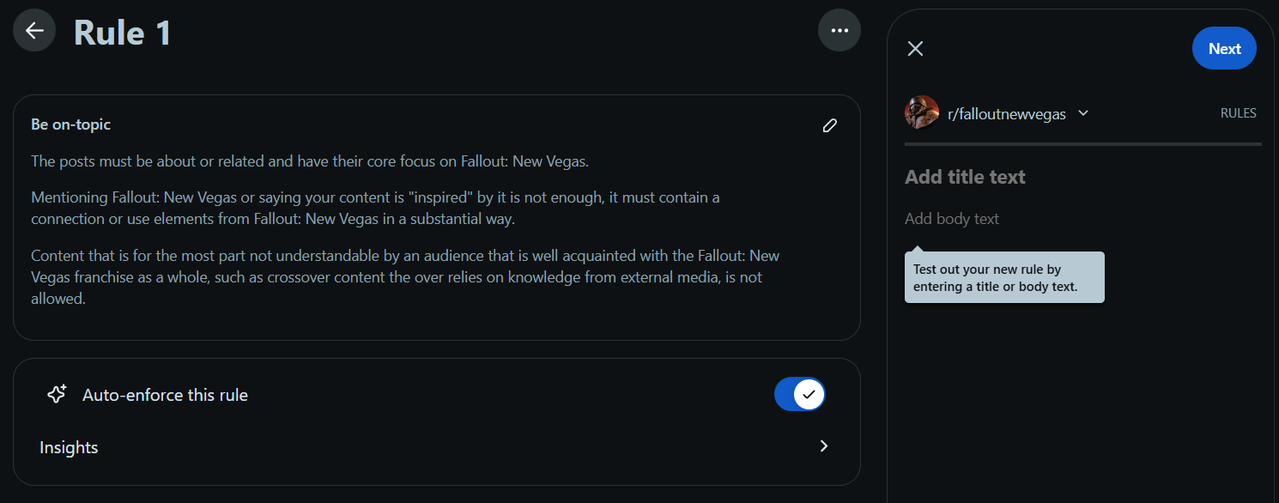The height and width of the screenshot is (503, 1279).
Task: Open the RULES link in the test panel
Action: coord(1238,114)
